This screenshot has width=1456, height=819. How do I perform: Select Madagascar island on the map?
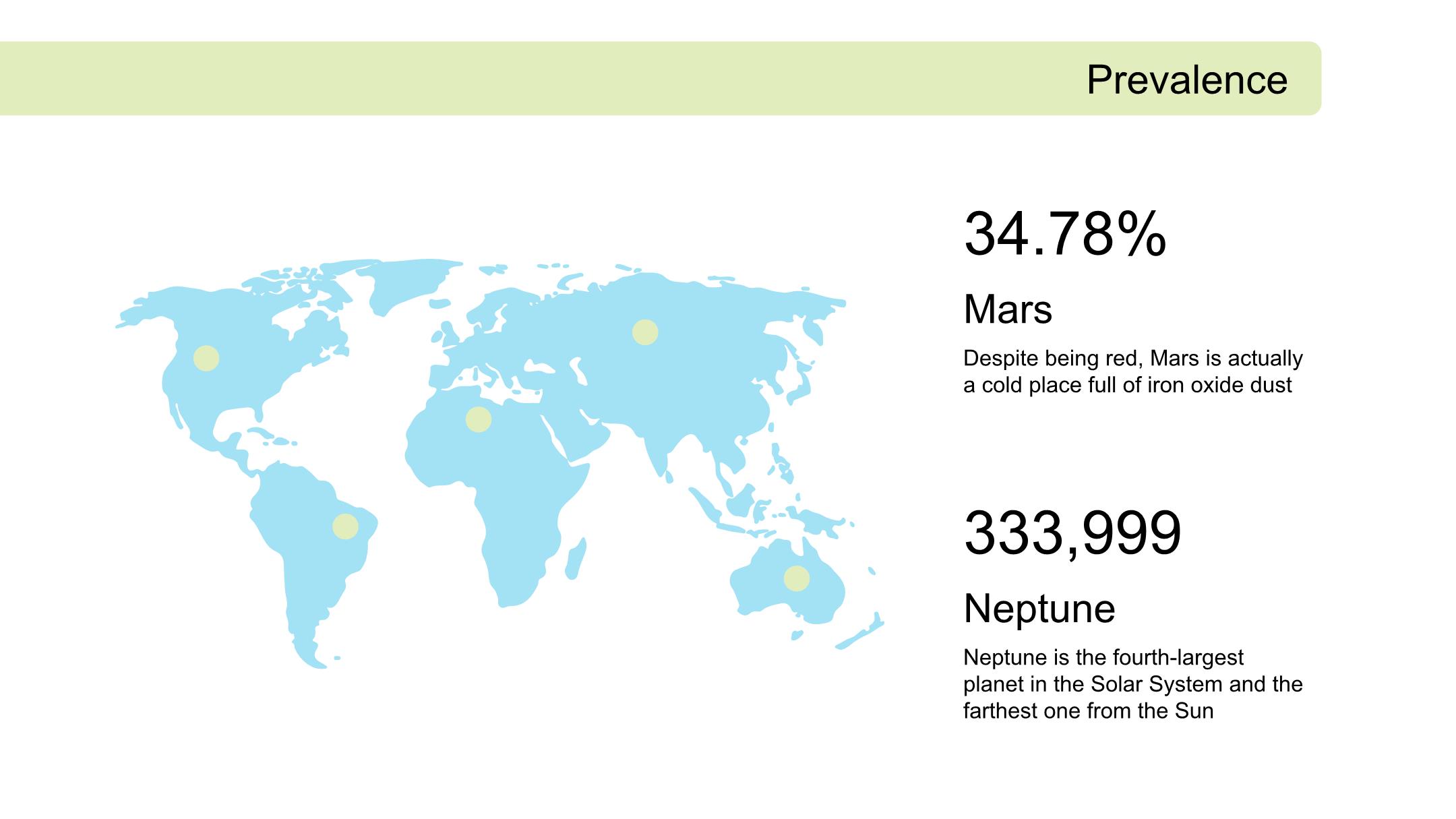pyautogui.click(x=575, y=561)
